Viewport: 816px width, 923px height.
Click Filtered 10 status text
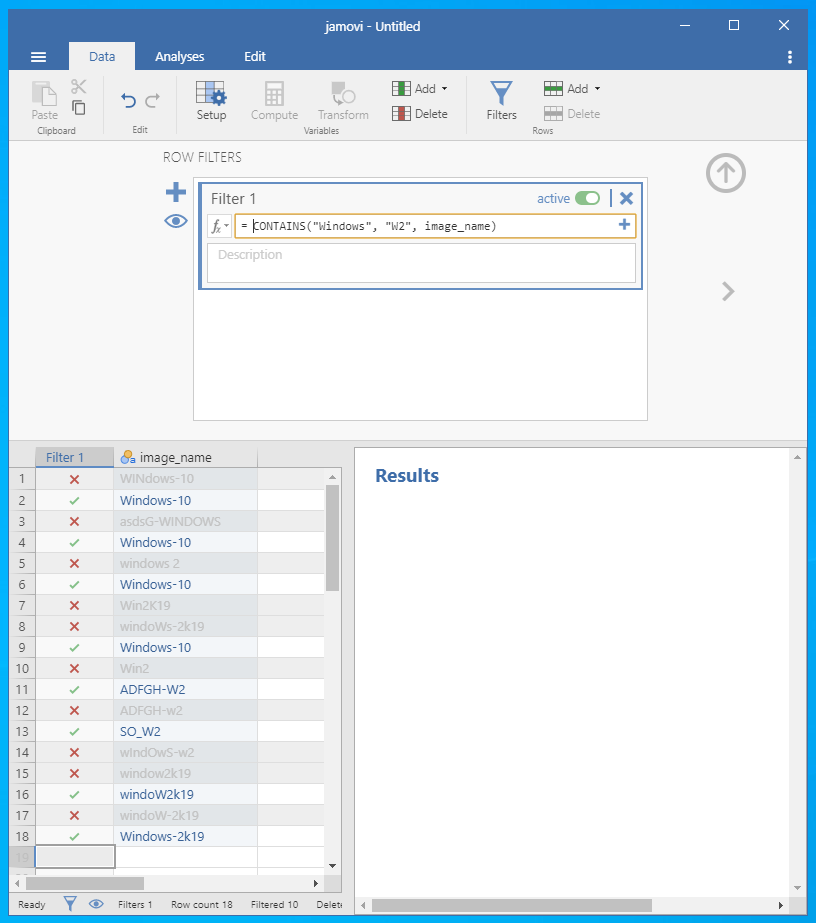[x=274, y=904]
